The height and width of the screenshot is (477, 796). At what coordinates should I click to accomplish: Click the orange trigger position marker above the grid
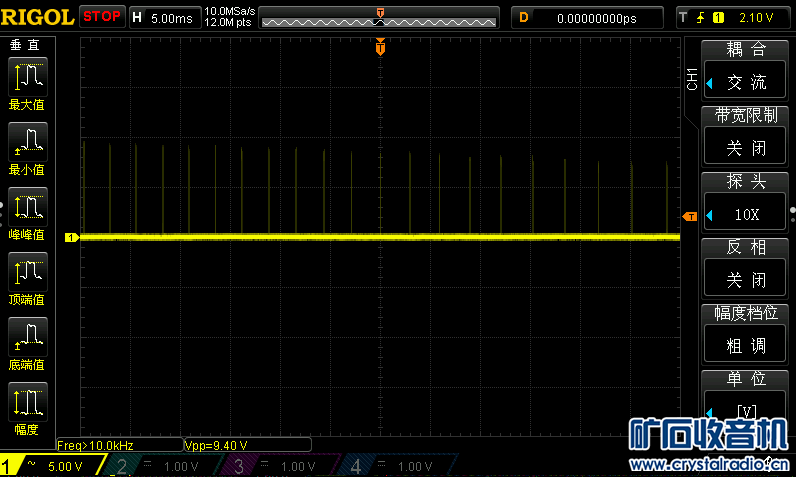(x=380, y=47)
